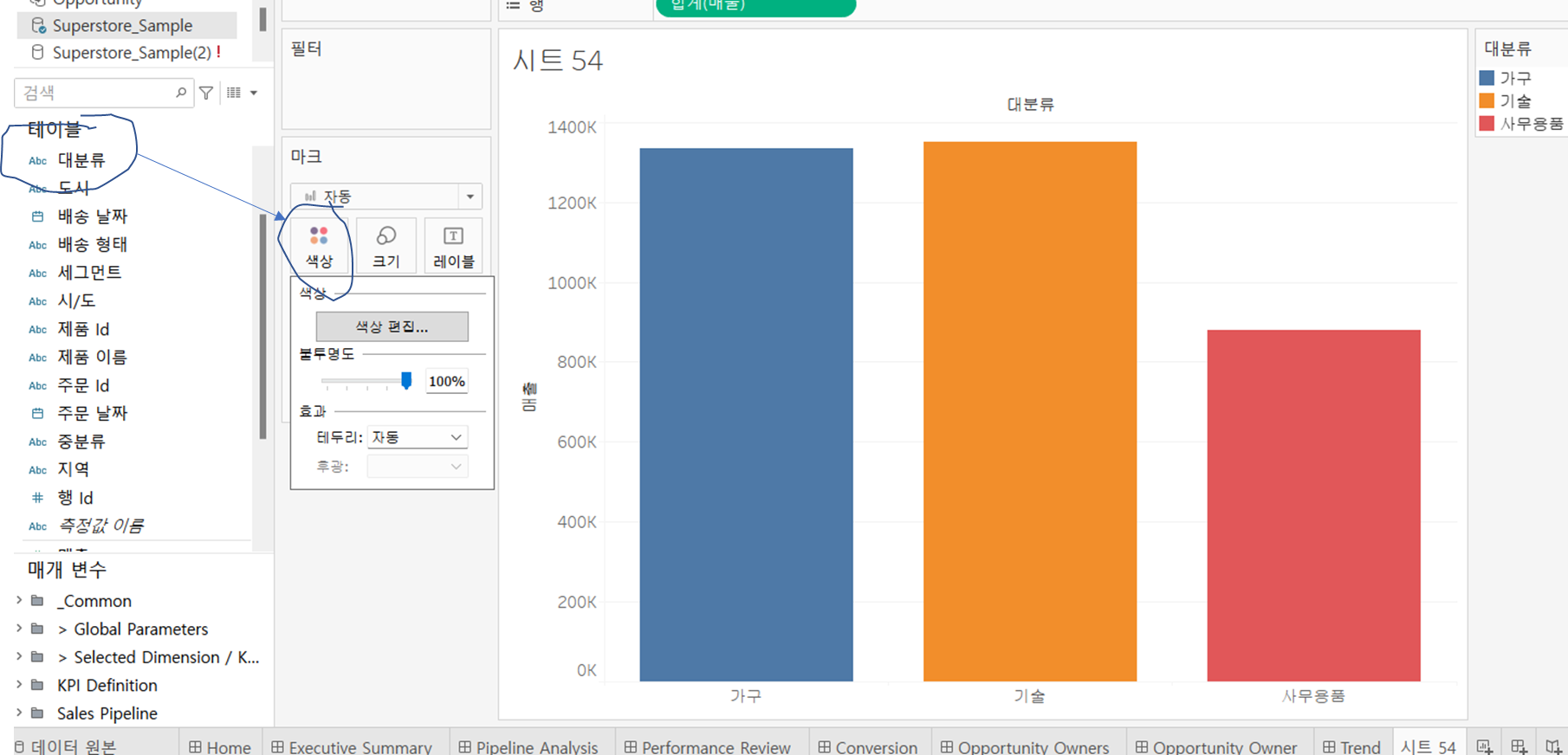Select the 대분류 field in table list
The image size is (1568, 755).
point(81,160)
